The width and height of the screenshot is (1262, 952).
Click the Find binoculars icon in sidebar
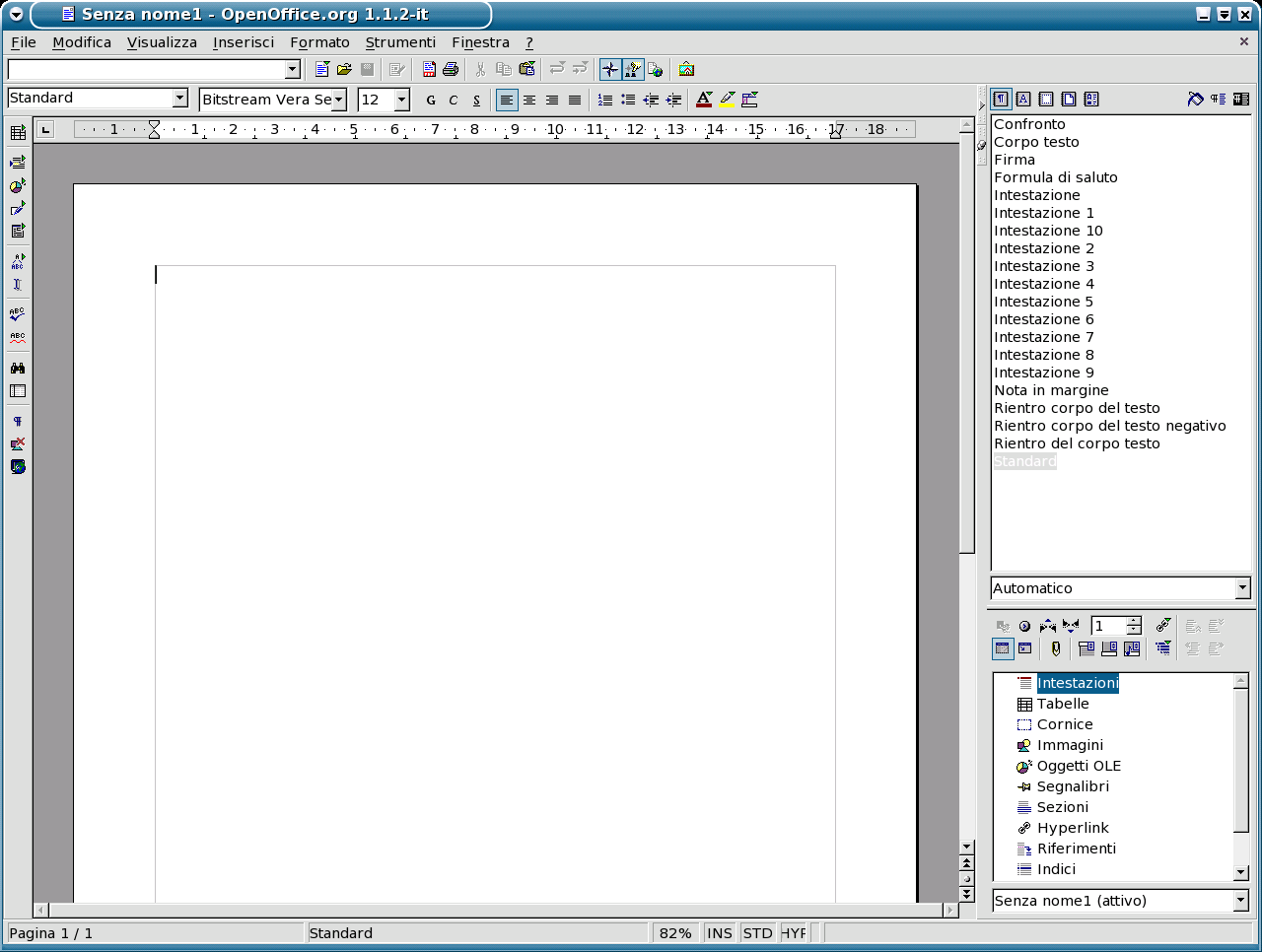click(18, 368)
